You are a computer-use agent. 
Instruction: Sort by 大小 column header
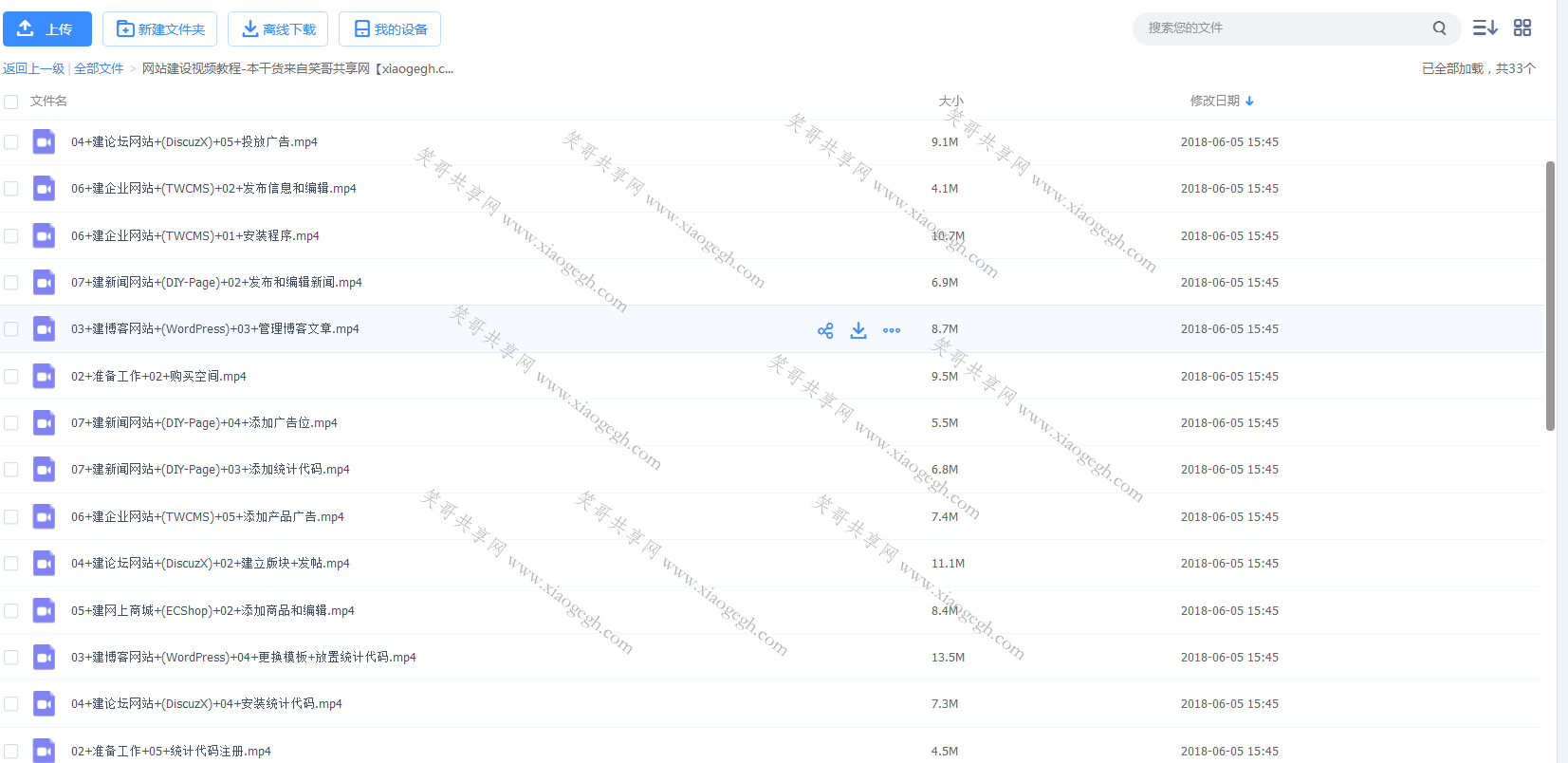click(950, 101)
